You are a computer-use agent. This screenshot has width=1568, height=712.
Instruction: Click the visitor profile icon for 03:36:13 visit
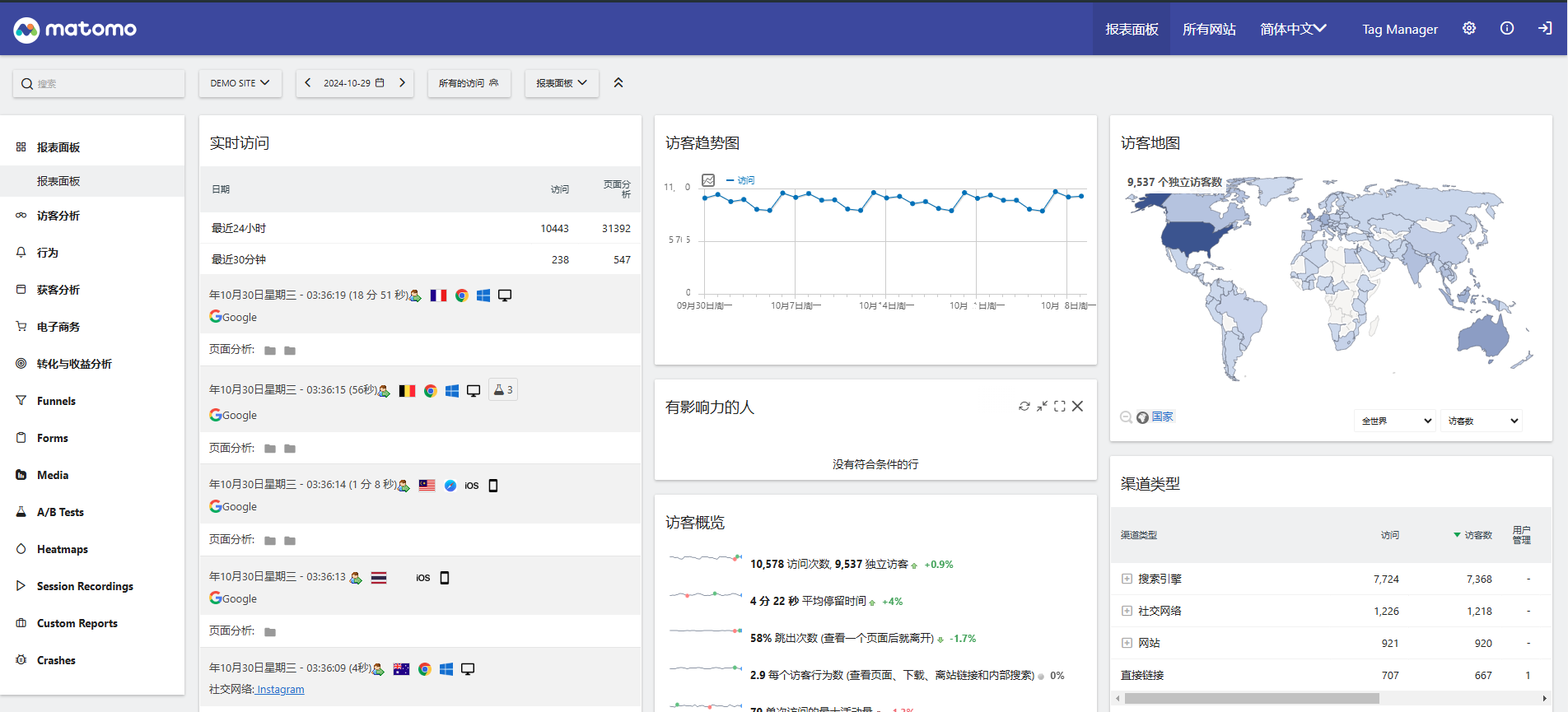[x=356, y=578]
